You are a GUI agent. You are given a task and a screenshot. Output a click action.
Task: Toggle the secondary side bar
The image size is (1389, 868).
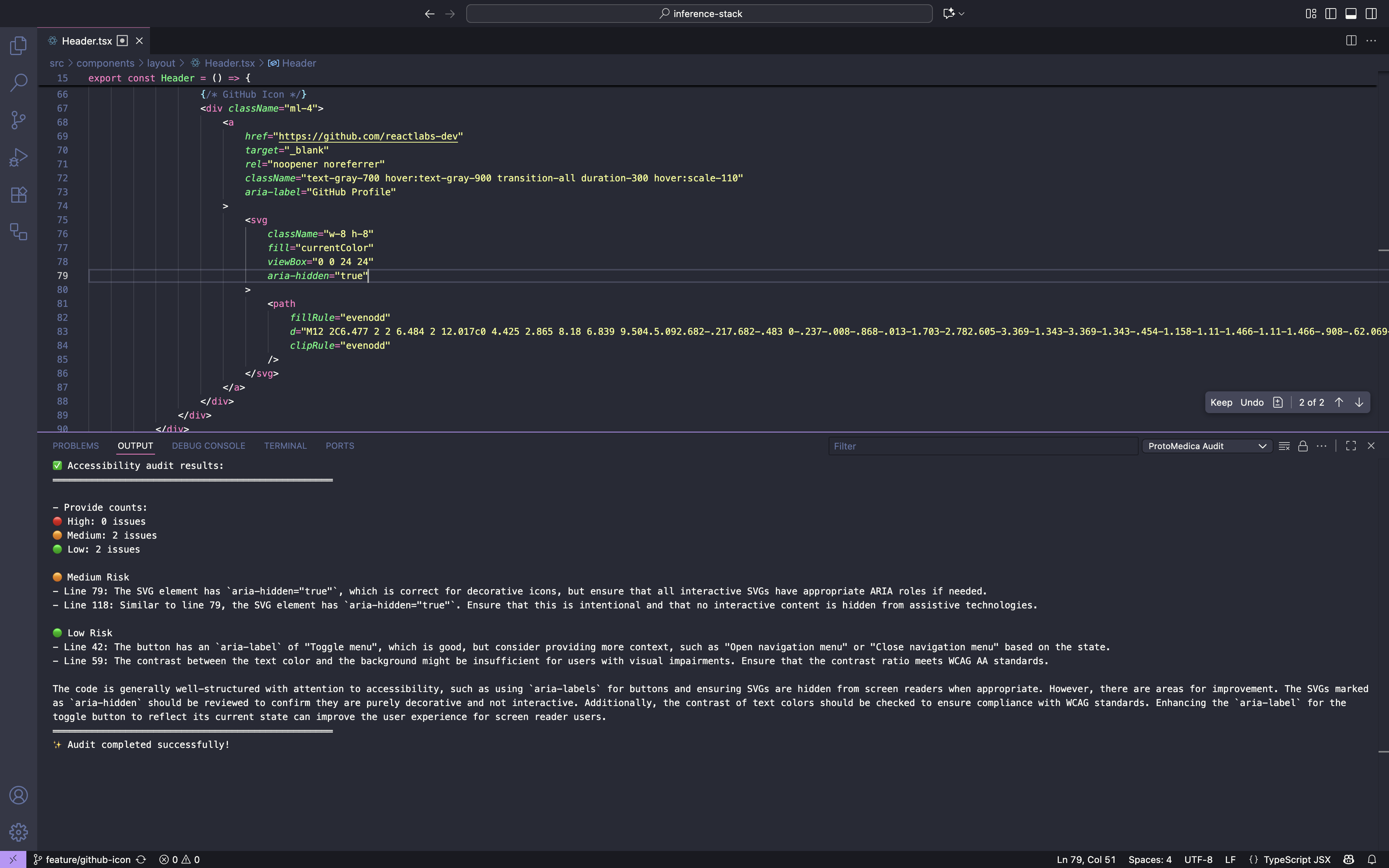point(1371,14)
